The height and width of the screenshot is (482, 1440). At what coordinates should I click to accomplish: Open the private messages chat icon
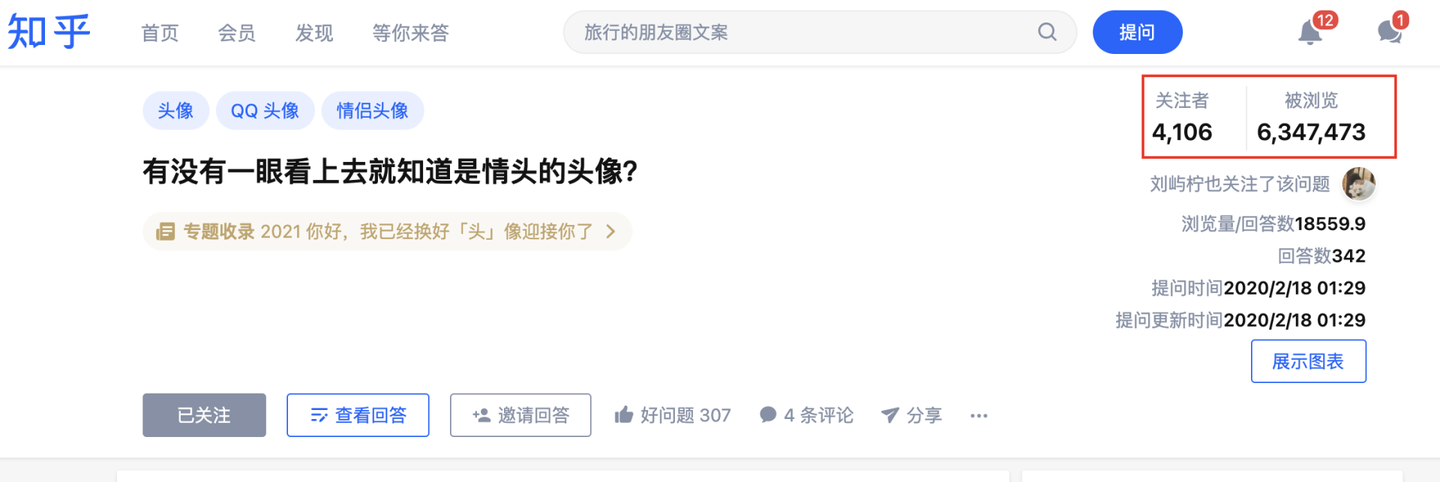pos(1390,32)
